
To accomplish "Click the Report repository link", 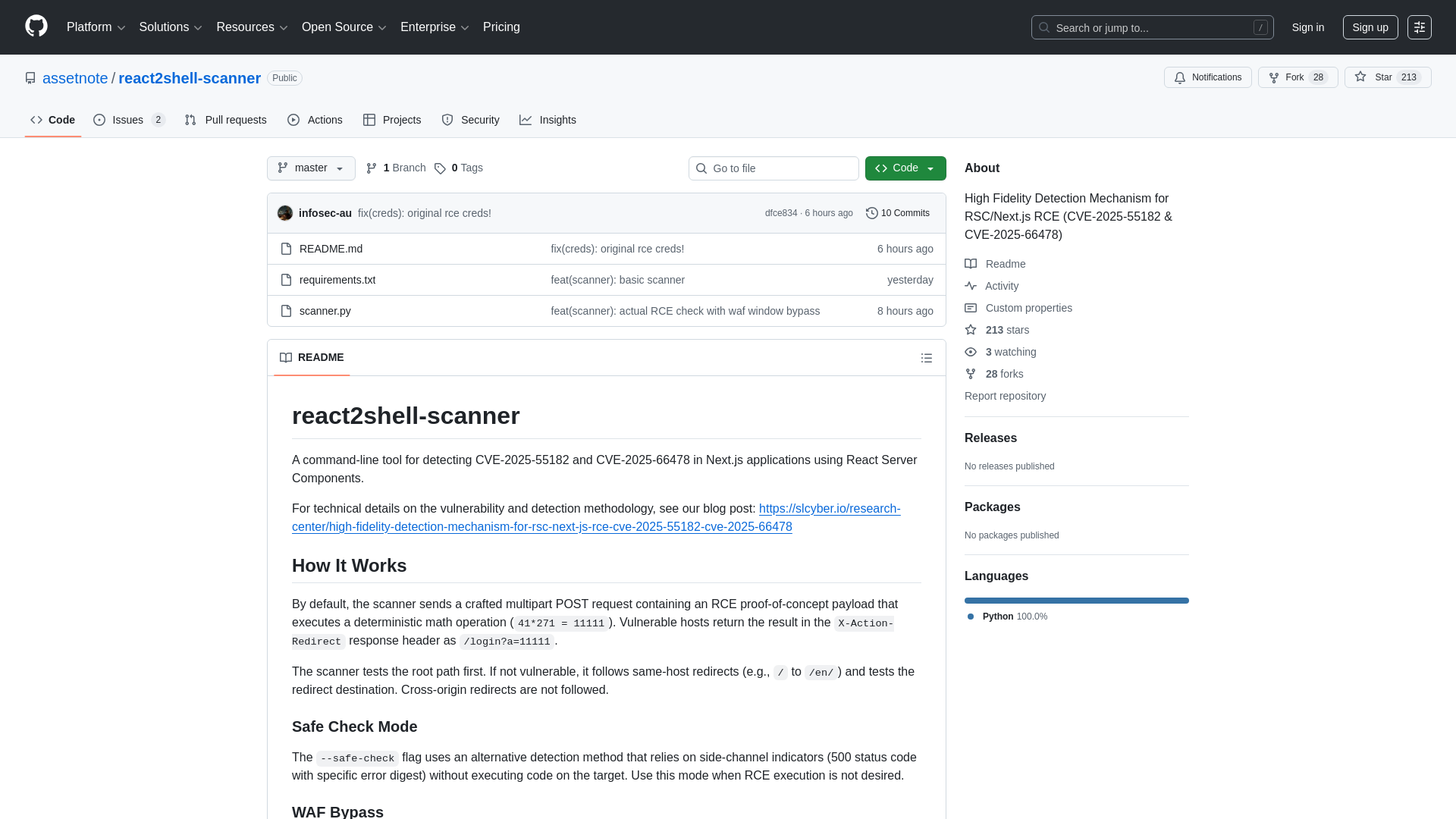I will pos(1005,395).
